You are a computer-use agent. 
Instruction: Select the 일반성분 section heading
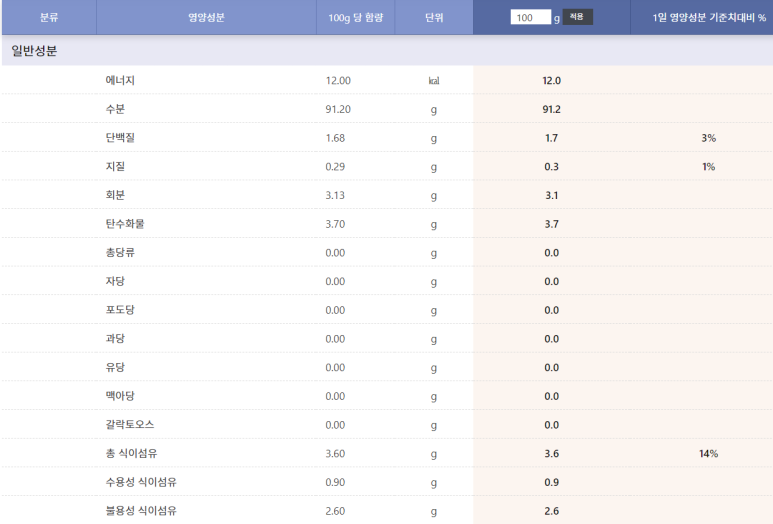click(x=34, y=51)
